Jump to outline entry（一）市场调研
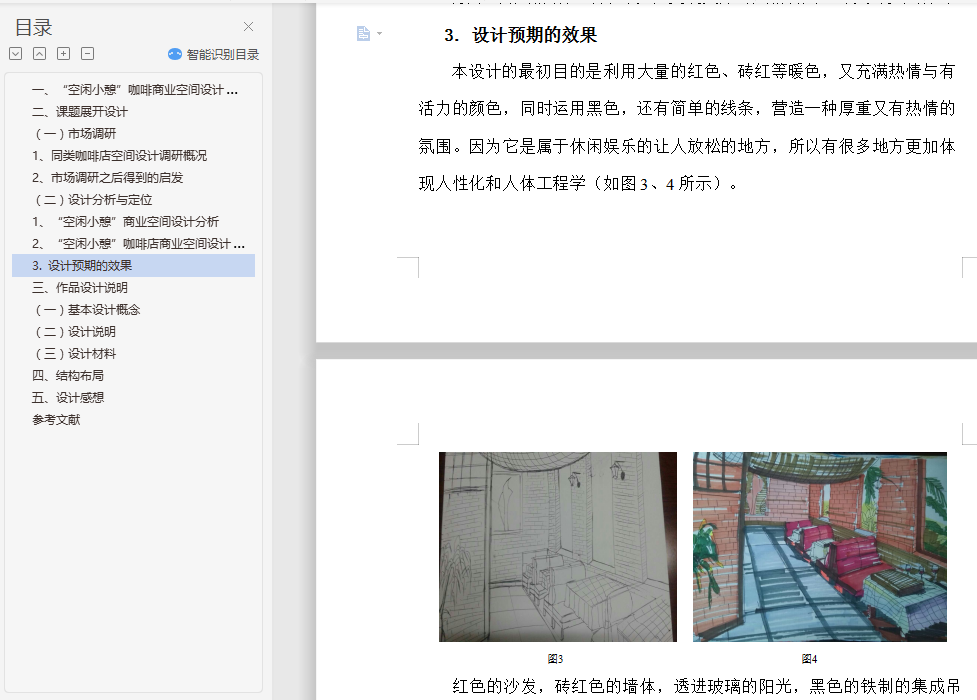This screenshot has width=977, height=700. [x=75, y=133]
